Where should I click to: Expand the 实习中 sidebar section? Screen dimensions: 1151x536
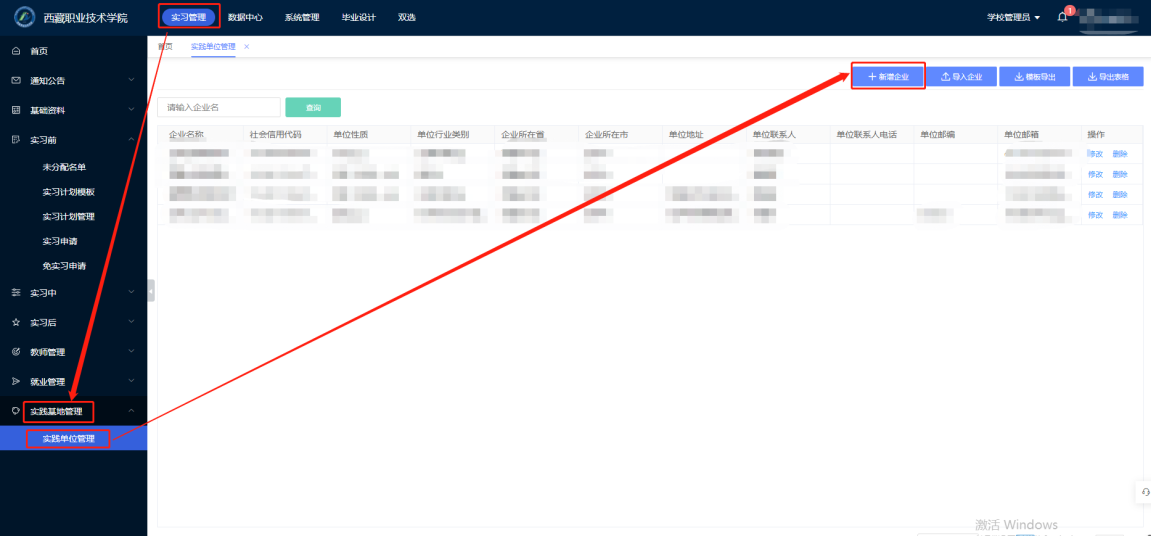[x=131, y=292]
